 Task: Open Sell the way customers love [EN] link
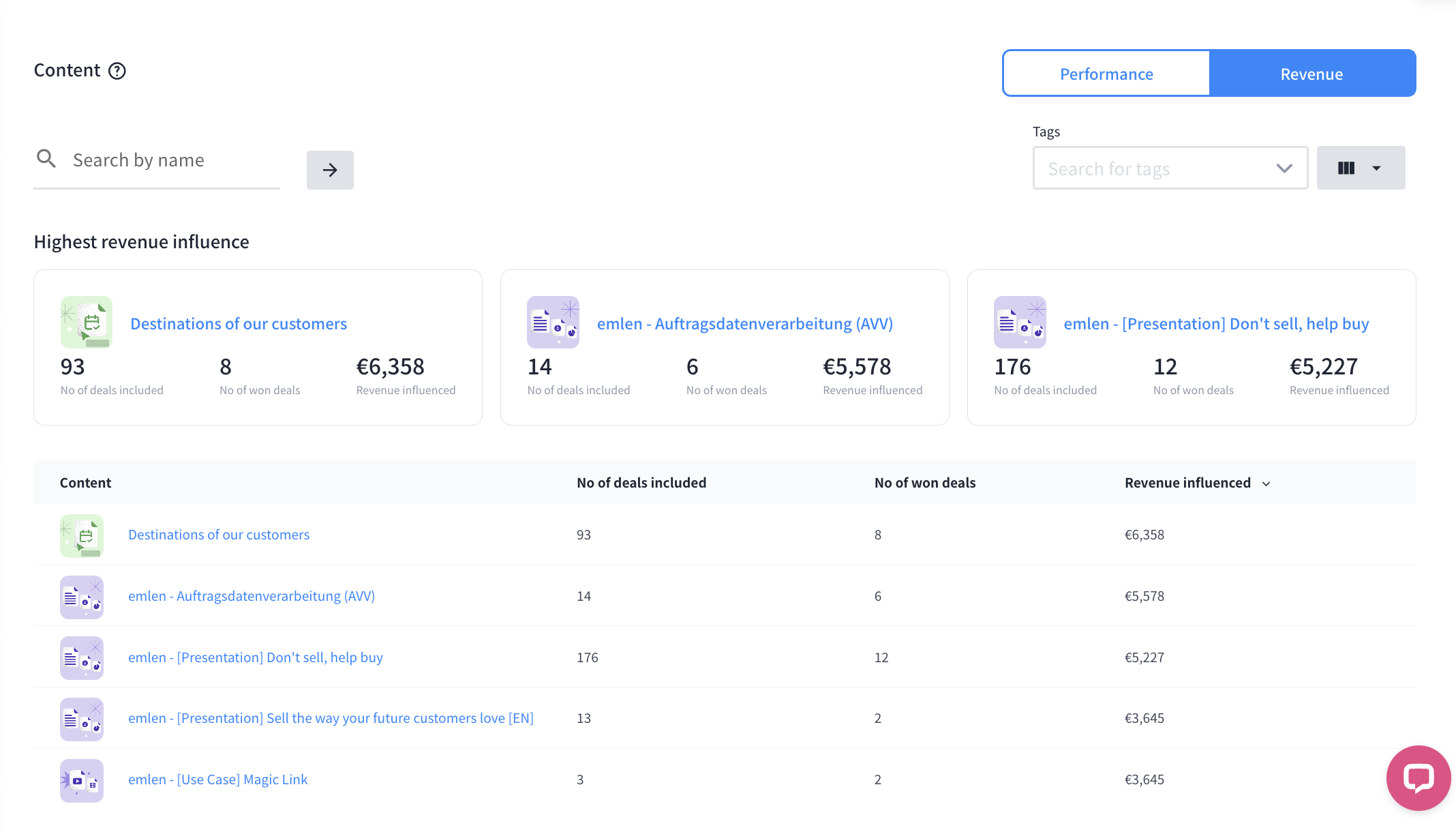[331, 718]
